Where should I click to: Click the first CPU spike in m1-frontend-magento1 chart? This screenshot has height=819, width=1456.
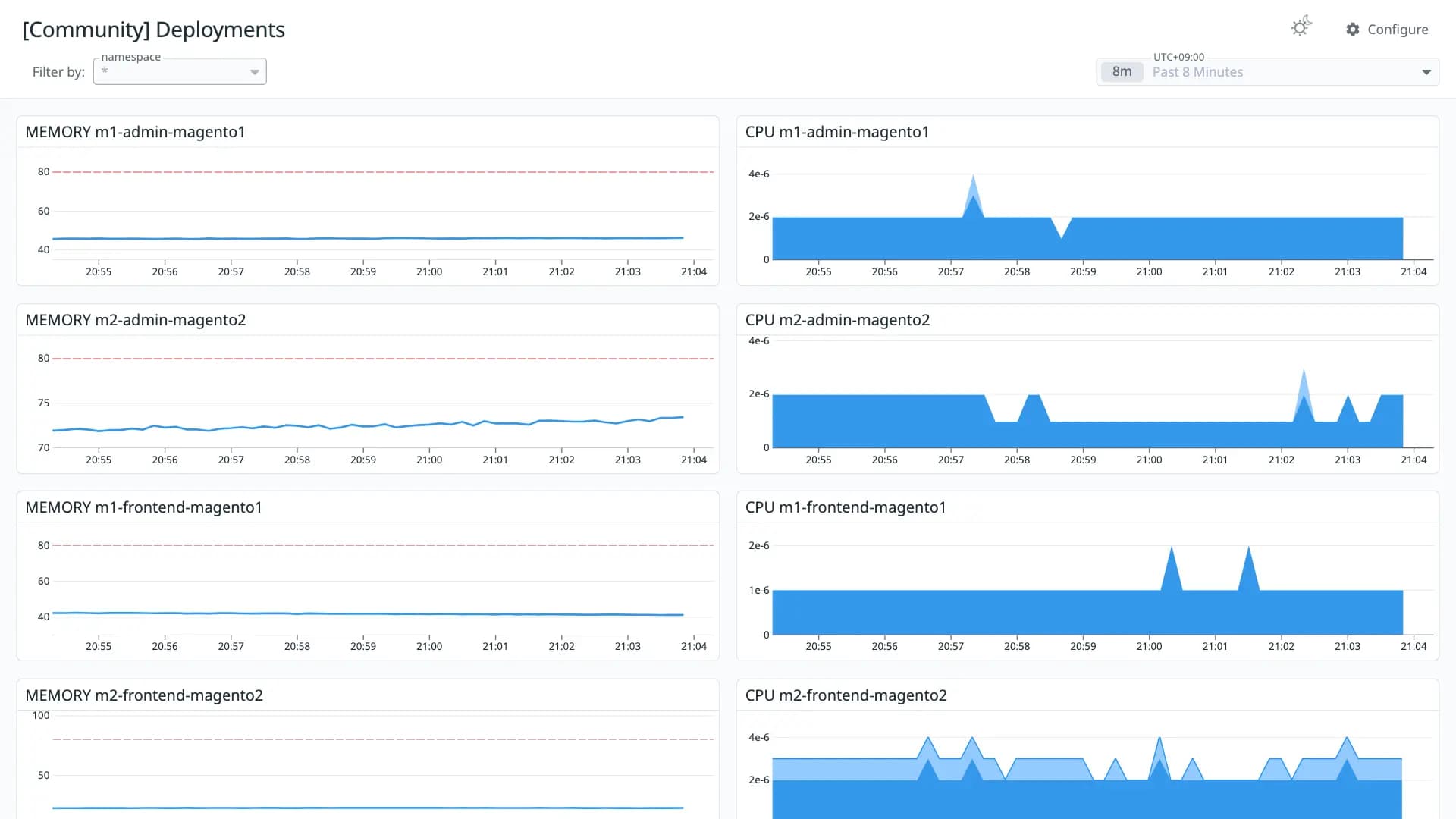pos(1172,569)
